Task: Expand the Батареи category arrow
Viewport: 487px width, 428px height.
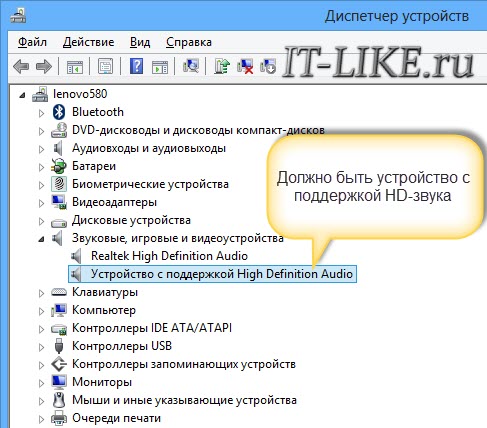Action: 41,167
